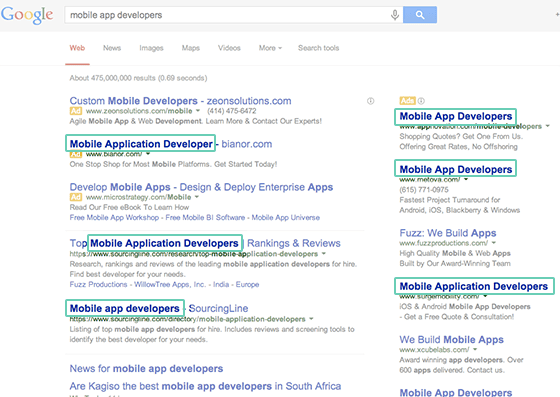Click the info icon next to sidebar Ads label
Viewport: 560px width, 397px height.
421,101
